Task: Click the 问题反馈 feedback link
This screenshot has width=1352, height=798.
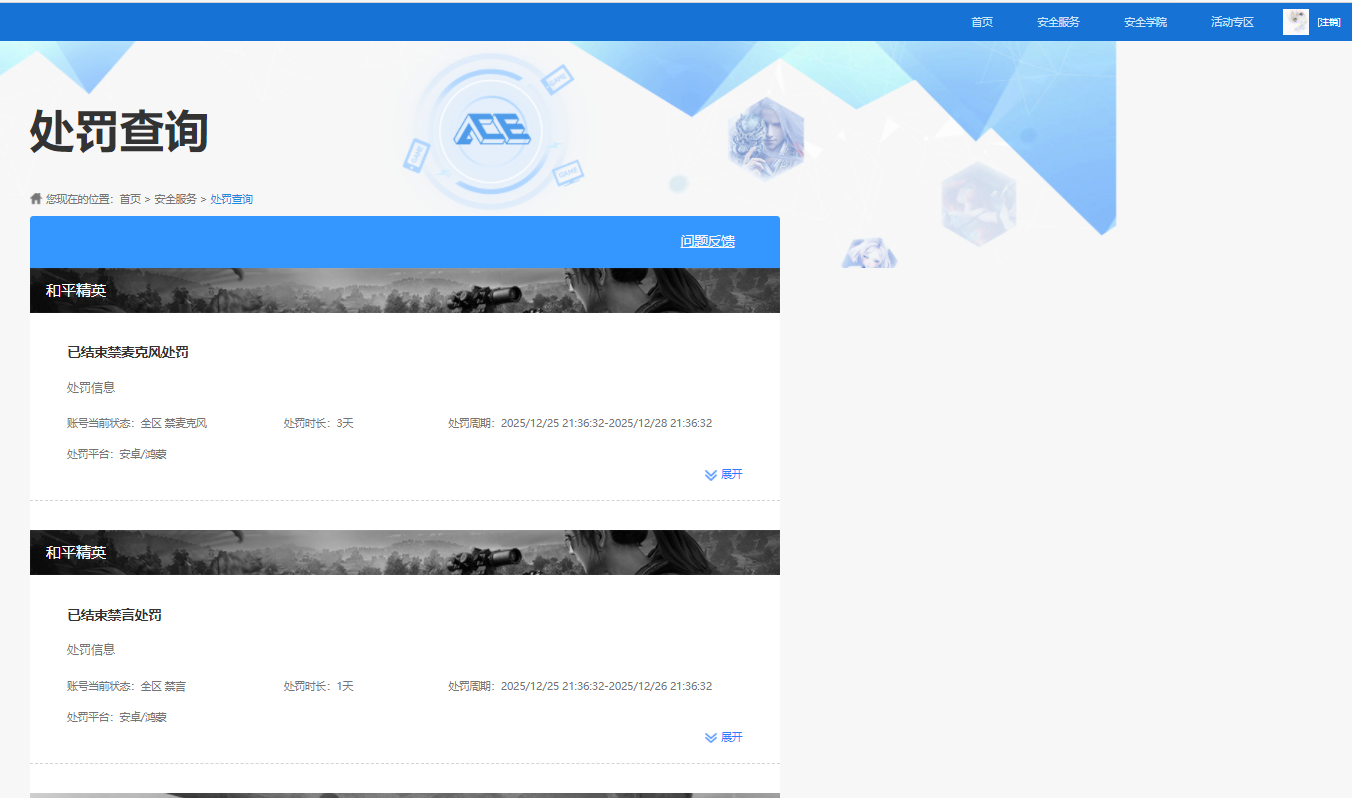Action: [706, 241]
